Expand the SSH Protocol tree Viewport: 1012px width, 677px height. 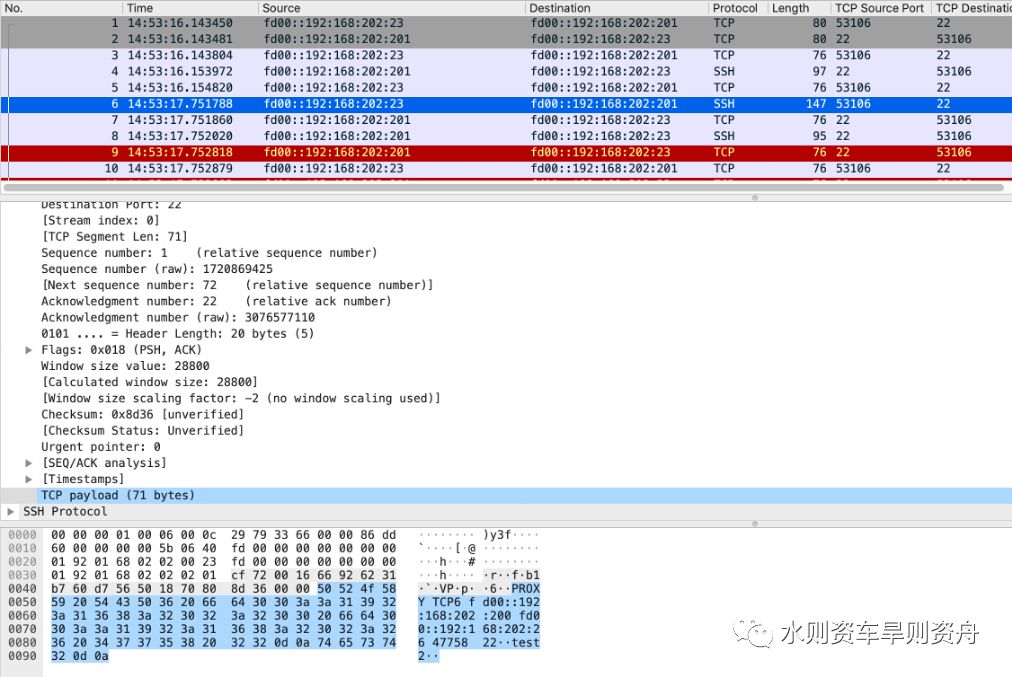pyautogui.click(x=10, y=511)
